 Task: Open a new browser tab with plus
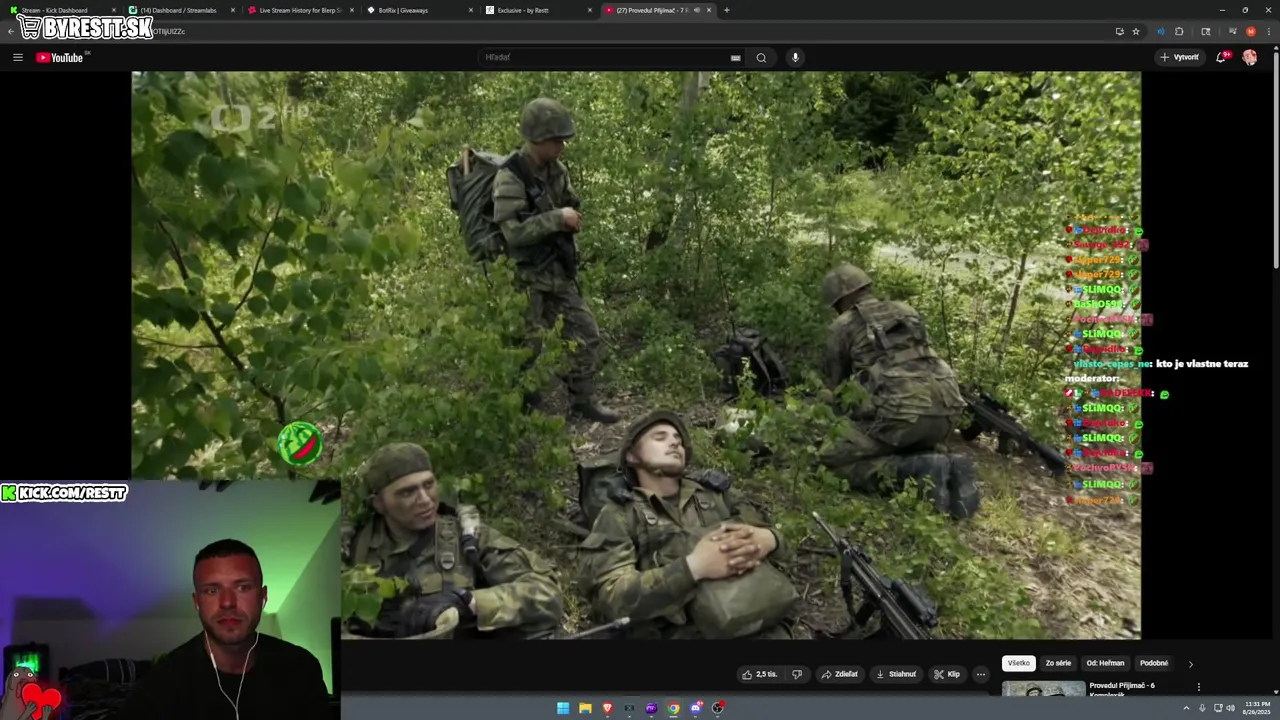coord(726,10)
